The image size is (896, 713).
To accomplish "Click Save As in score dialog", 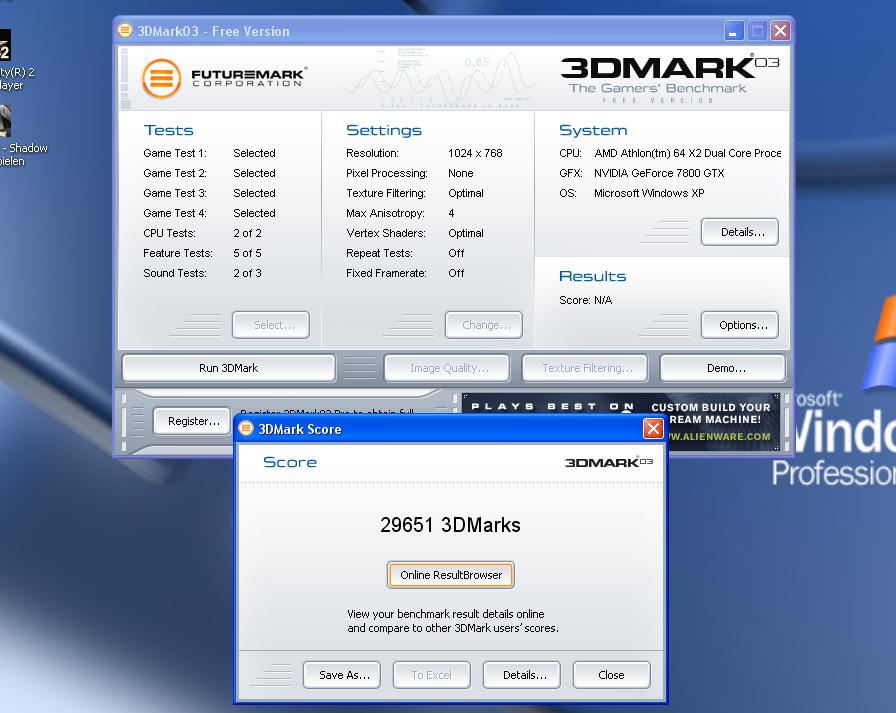I will point(342,675).
